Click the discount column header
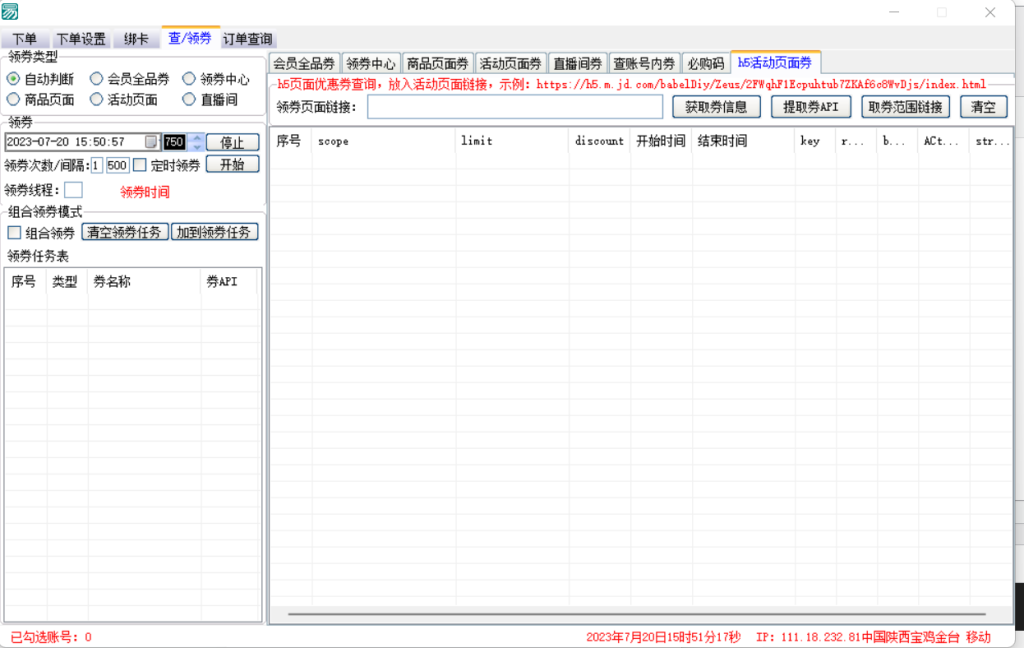 click(599, 141)
